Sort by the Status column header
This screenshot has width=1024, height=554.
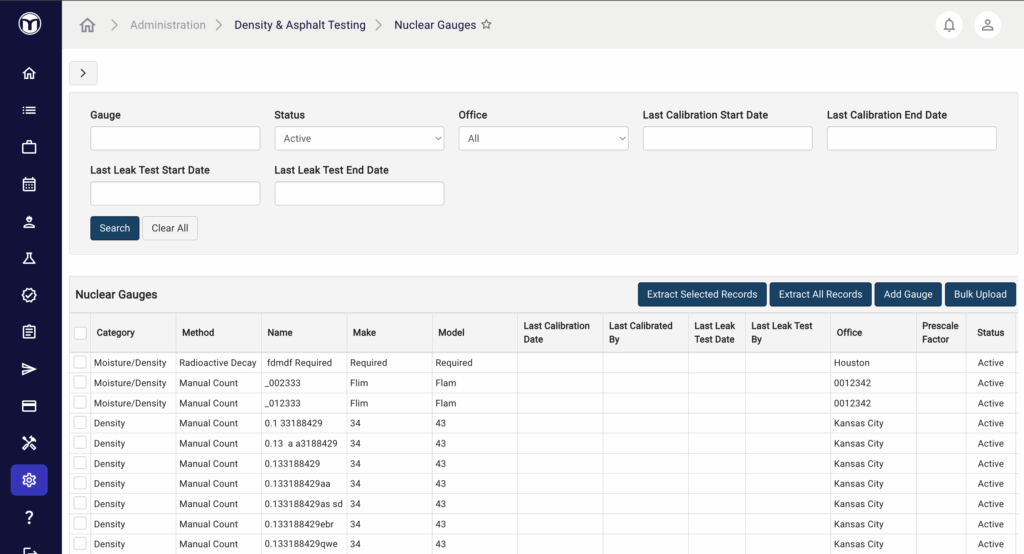click(x=990, y=333)
